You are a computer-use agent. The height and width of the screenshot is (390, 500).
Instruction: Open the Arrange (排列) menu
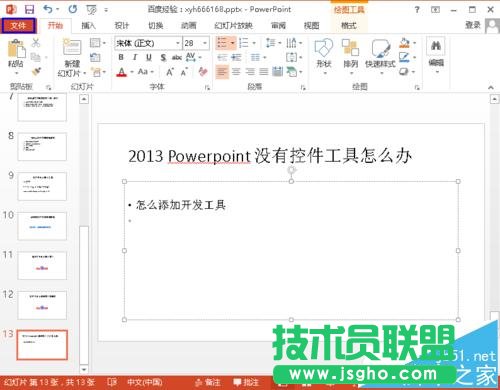click(x=350, y=57)
